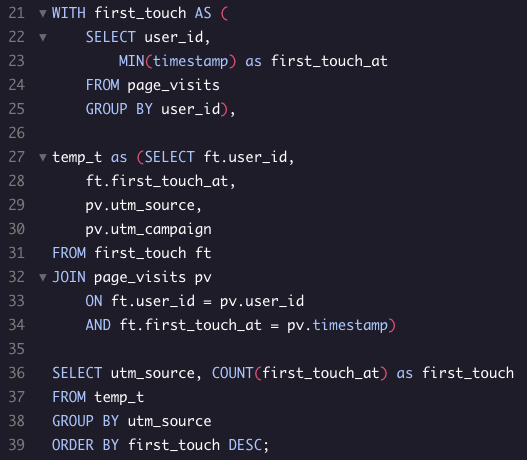Collapse the fold arrow on line 22
Screen dimensions: 527x460
(x=43, y=37)
